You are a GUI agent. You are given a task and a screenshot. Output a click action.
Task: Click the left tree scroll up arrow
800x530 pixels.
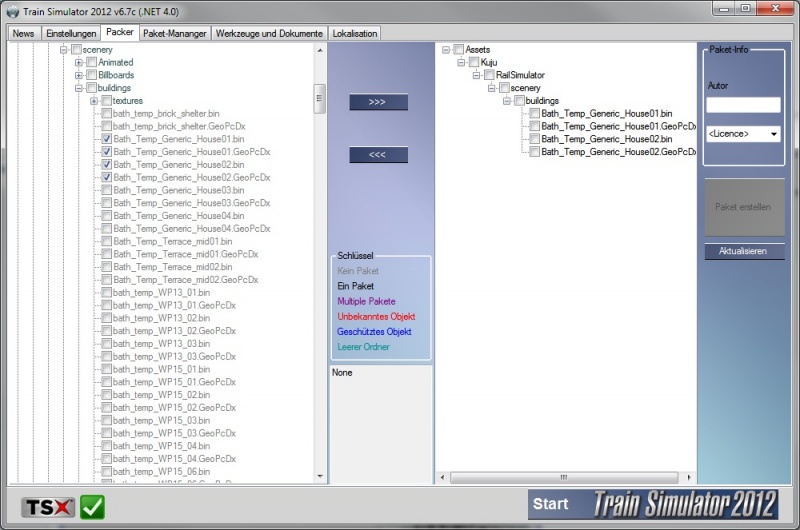tap(320, 50)
